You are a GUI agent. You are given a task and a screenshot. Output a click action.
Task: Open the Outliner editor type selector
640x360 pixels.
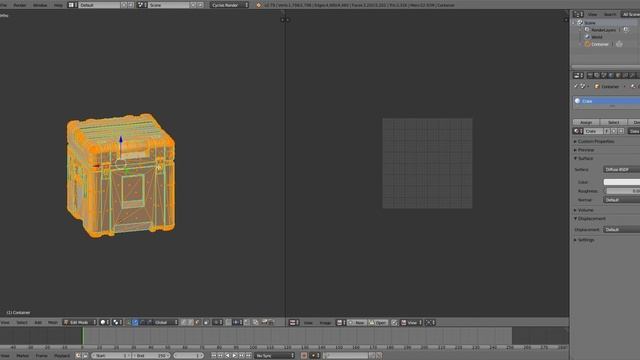(578, 14)
